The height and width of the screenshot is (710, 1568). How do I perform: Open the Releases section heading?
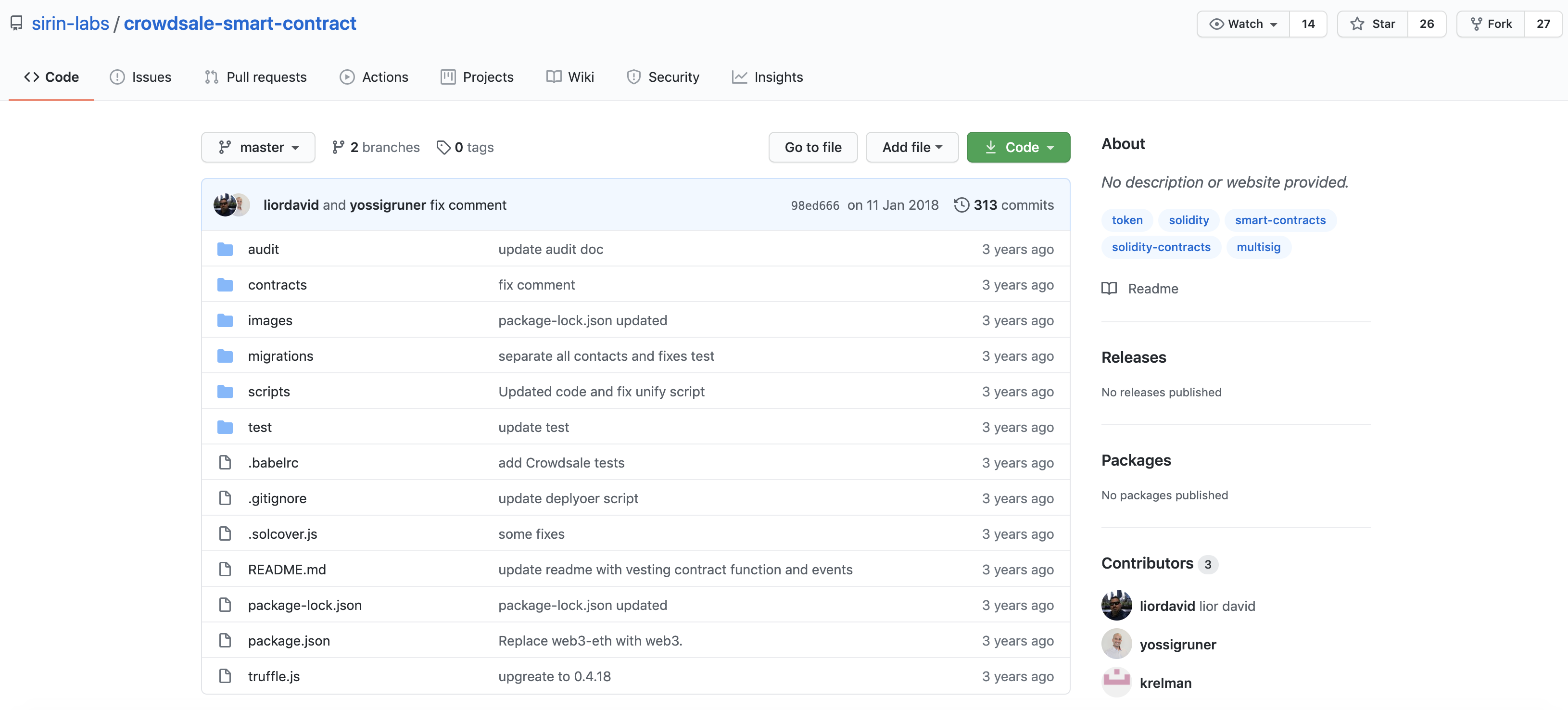(1133, 357)
